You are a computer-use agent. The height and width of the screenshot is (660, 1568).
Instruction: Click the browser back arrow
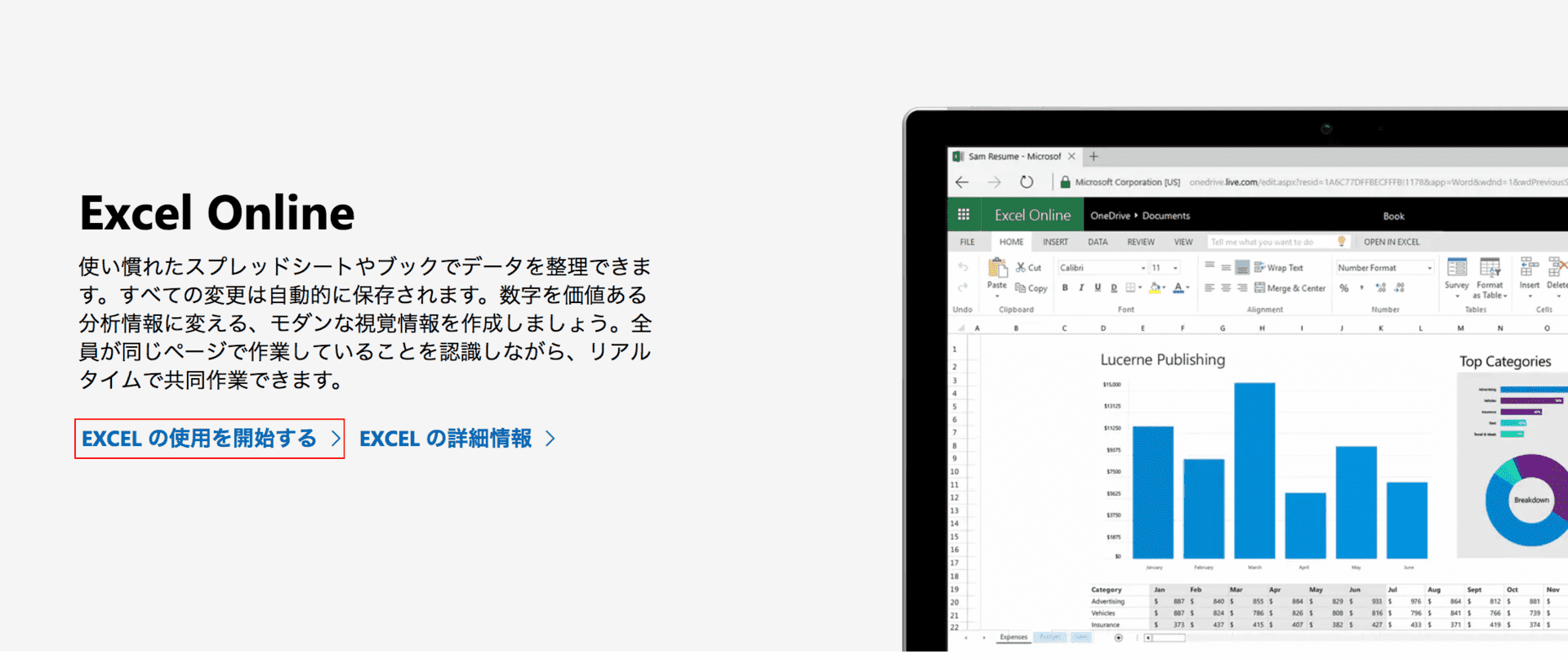(x=962, y=182)
